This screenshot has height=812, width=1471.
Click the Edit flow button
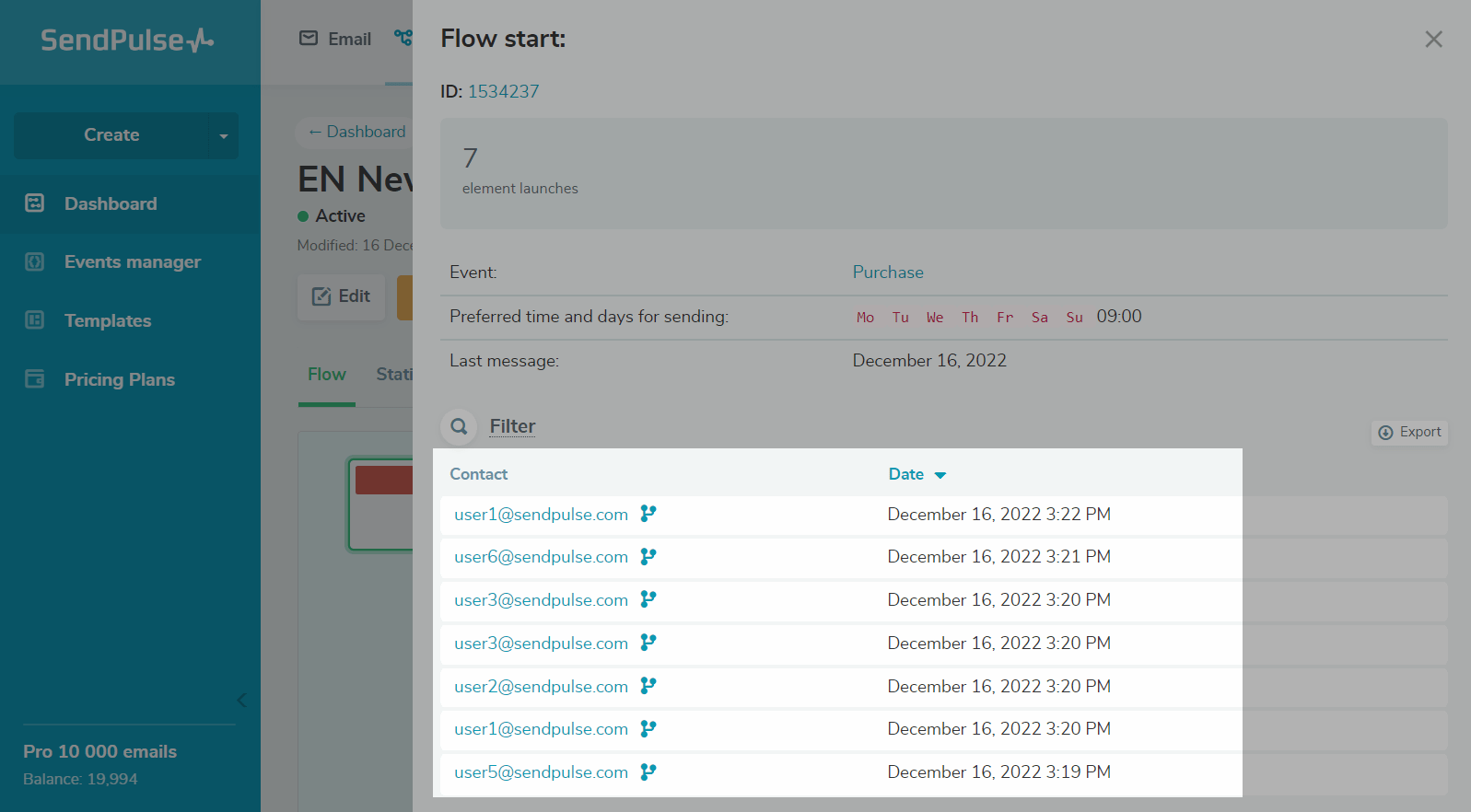(x=341, y=296)
